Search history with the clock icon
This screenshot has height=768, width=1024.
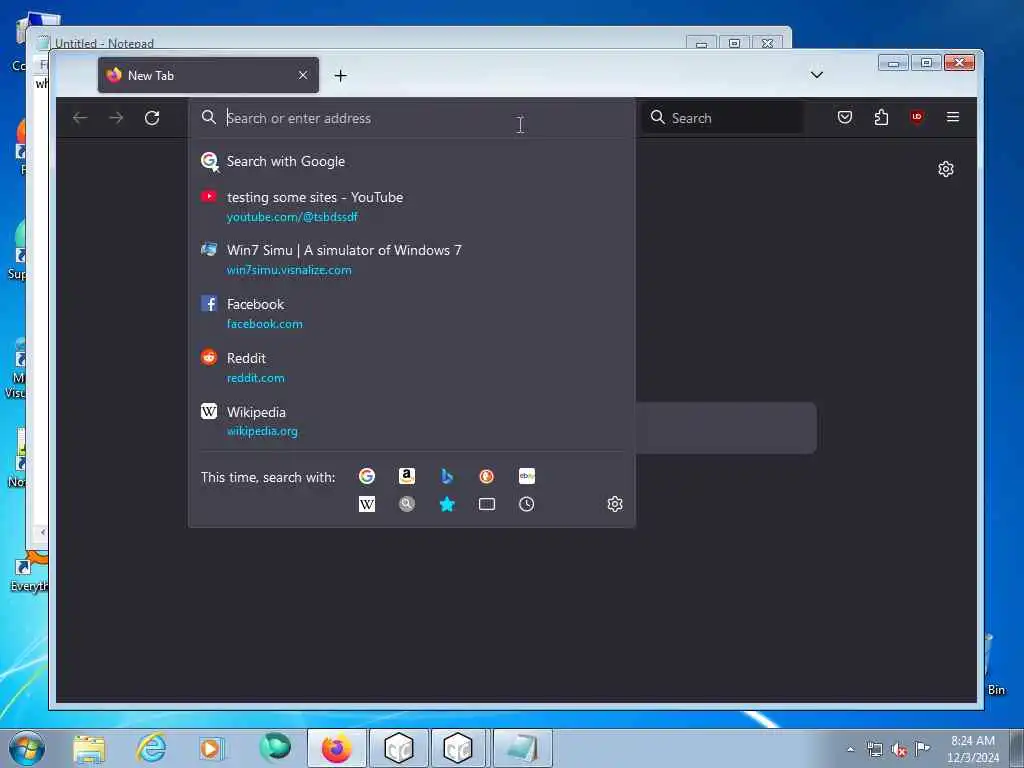point(526,504)
